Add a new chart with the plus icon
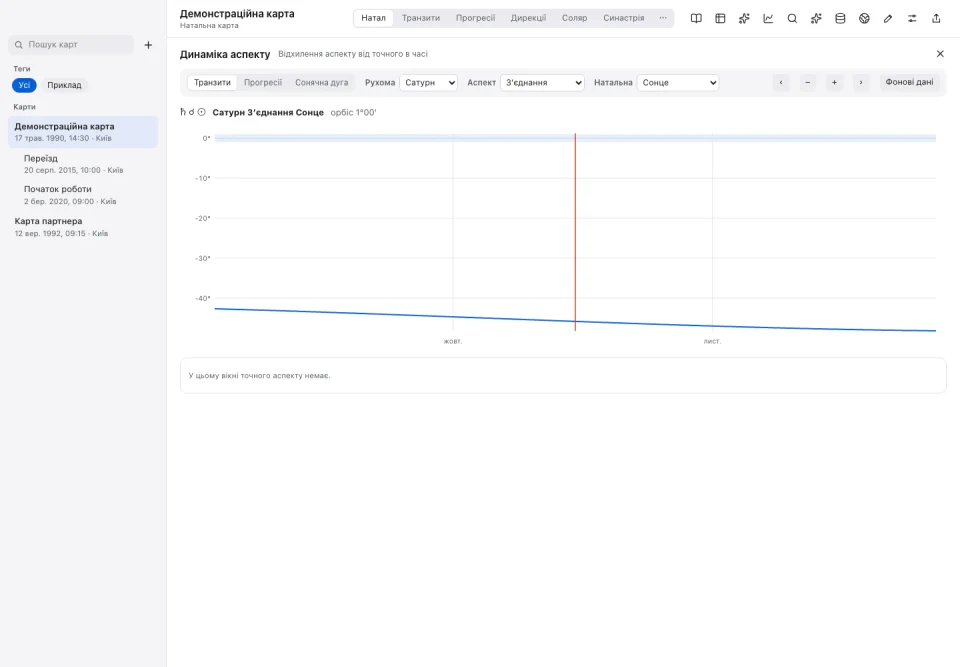960x667 pixels. [x=148, y=45]
